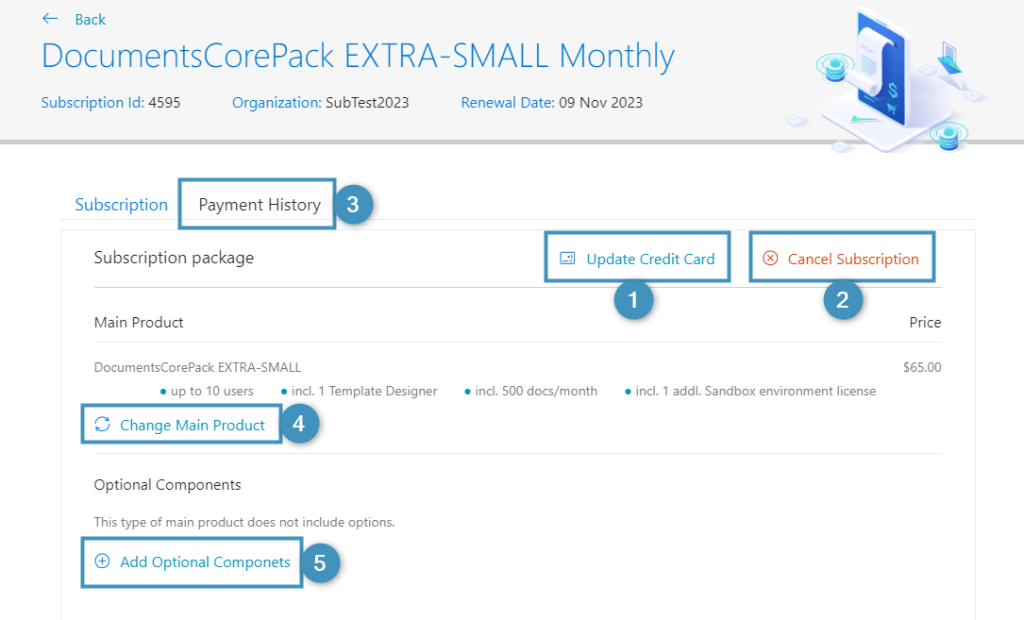Image resolution: width=1024 pixels, height=620 pixels.
Task: Click the Sandbox environment license feature text
Action: click(756, 391)
